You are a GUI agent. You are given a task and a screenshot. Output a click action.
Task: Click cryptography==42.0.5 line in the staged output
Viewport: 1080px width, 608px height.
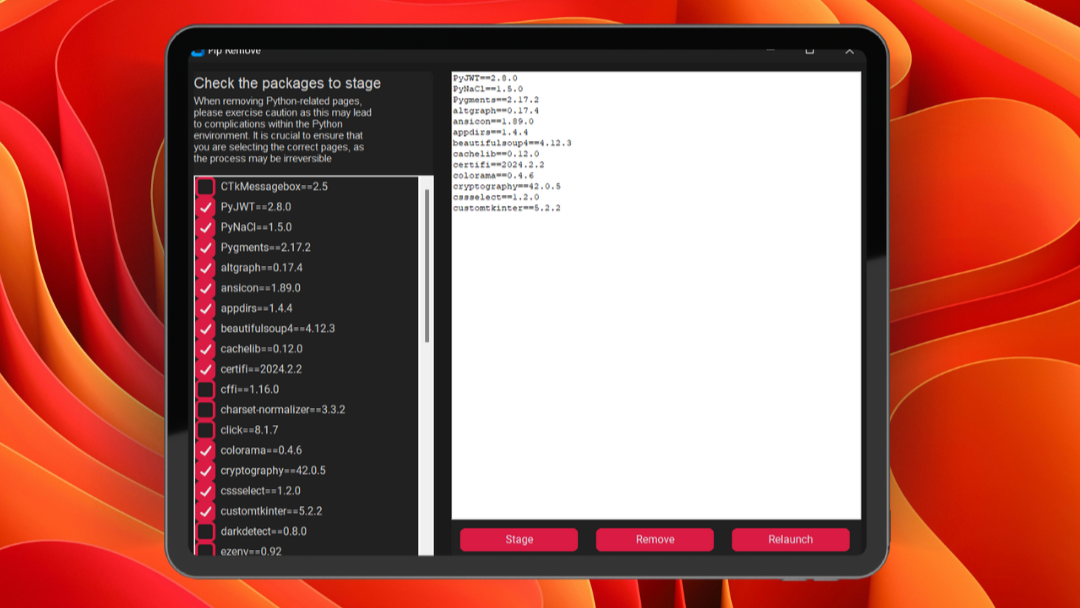506,187
